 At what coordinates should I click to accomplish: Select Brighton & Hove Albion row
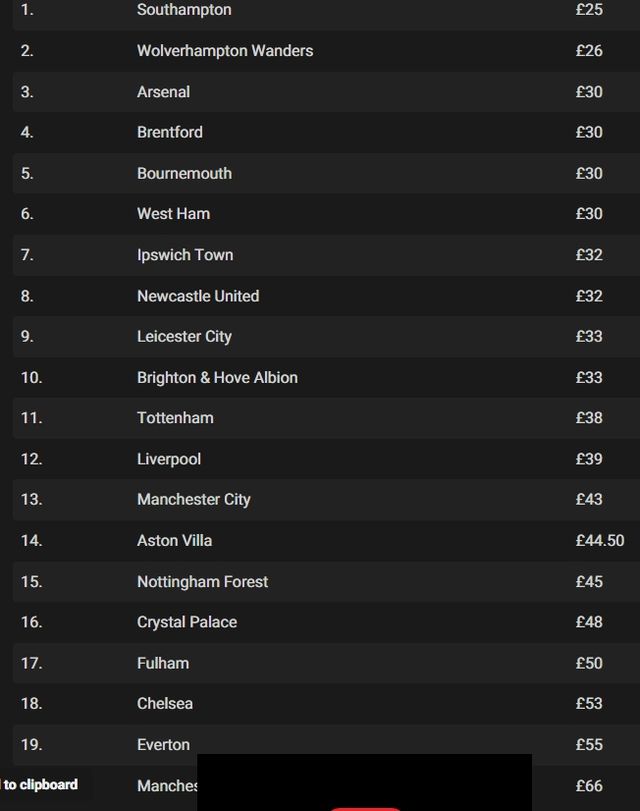coord(217,378)
